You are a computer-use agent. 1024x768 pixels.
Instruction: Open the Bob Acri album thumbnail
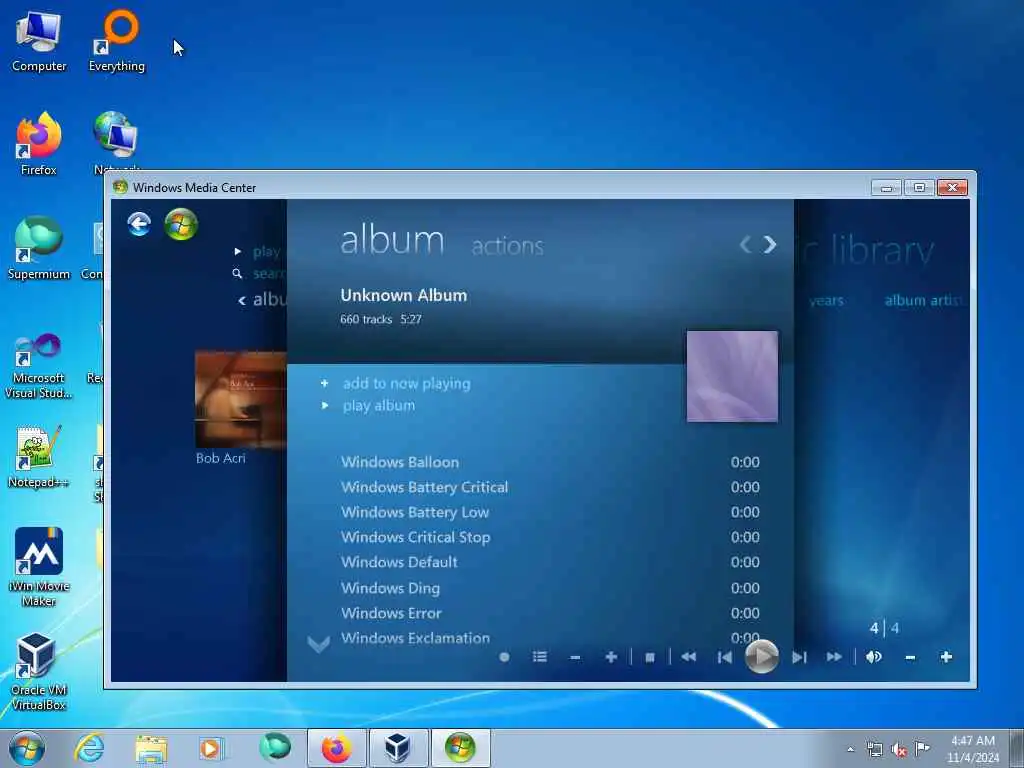240,400
